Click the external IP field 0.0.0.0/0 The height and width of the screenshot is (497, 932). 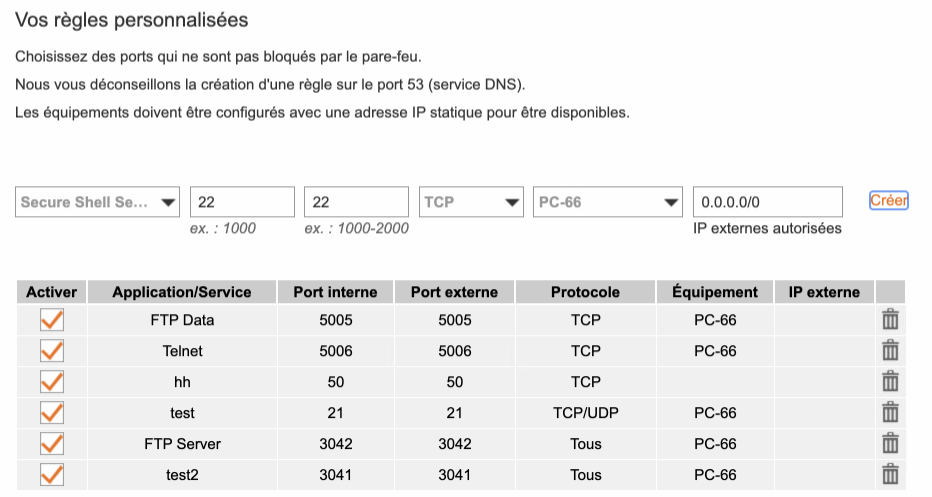click(x=767, y=202)
